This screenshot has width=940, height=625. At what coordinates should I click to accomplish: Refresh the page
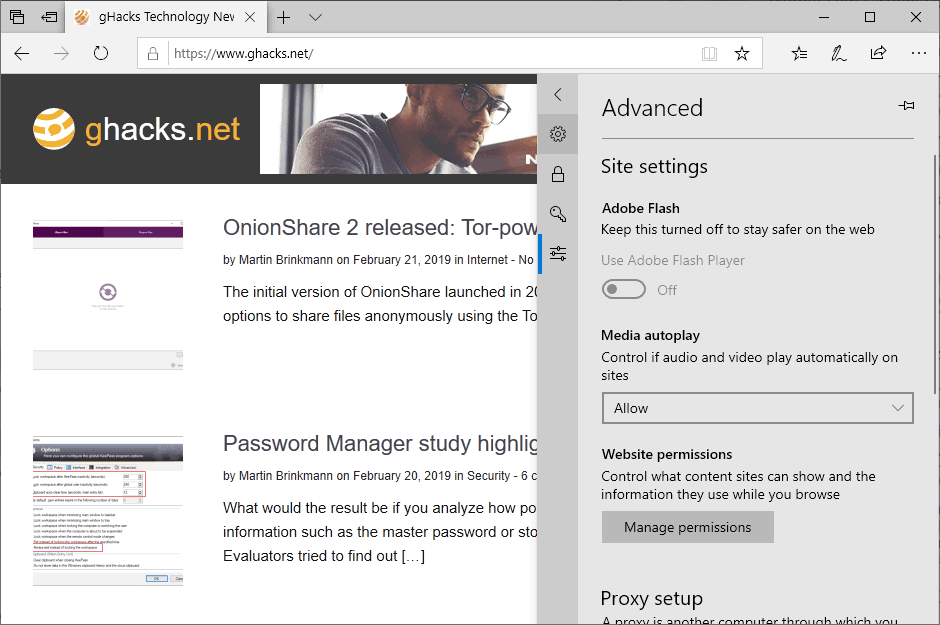click(x=101, y=53)
